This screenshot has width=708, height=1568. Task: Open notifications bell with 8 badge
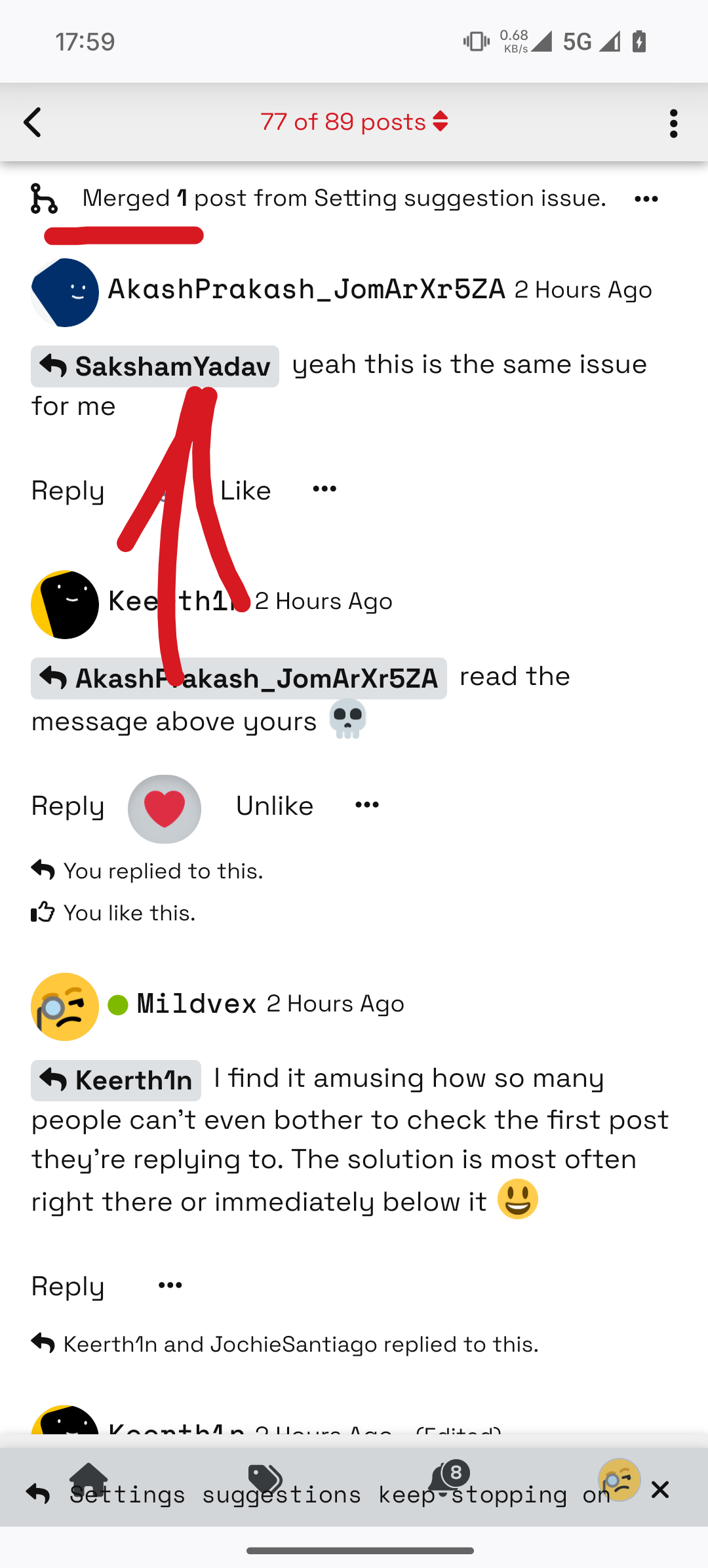(x=448, y=1480)
